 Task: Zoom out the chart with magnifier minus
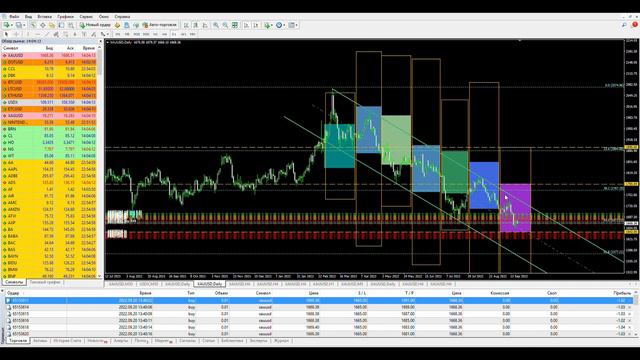225,25
